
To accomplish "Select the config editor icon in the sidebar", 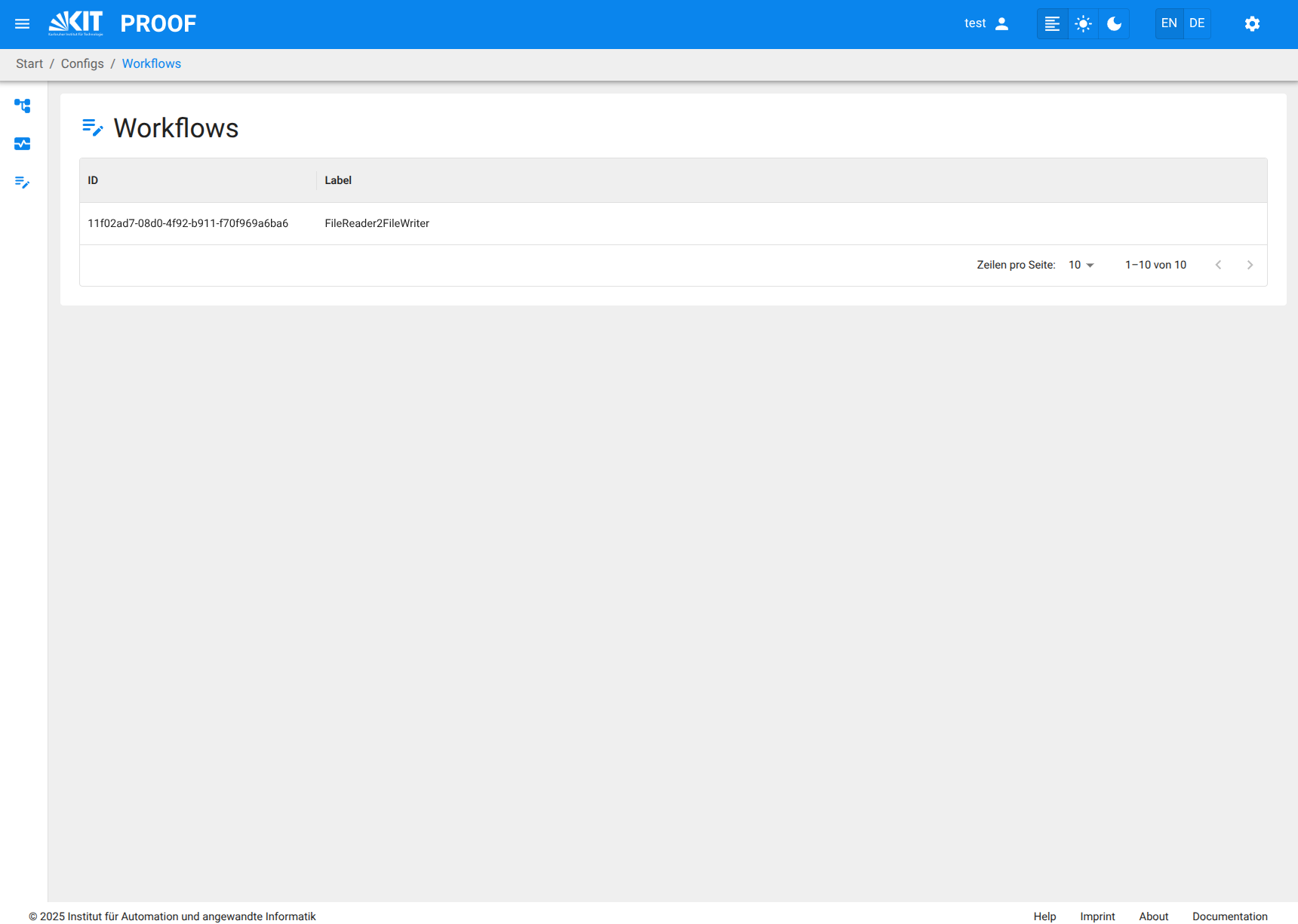I will (23, 183).
